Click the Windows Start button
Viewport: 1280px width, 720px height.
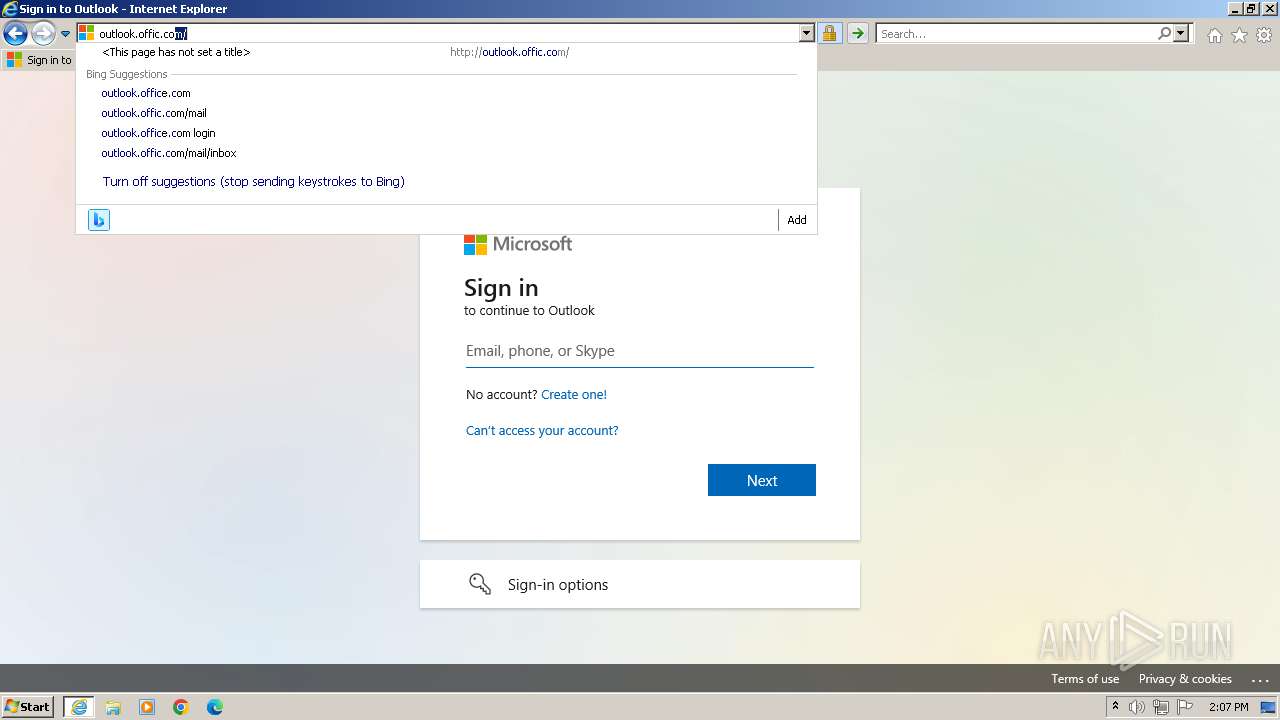(28, 707)
